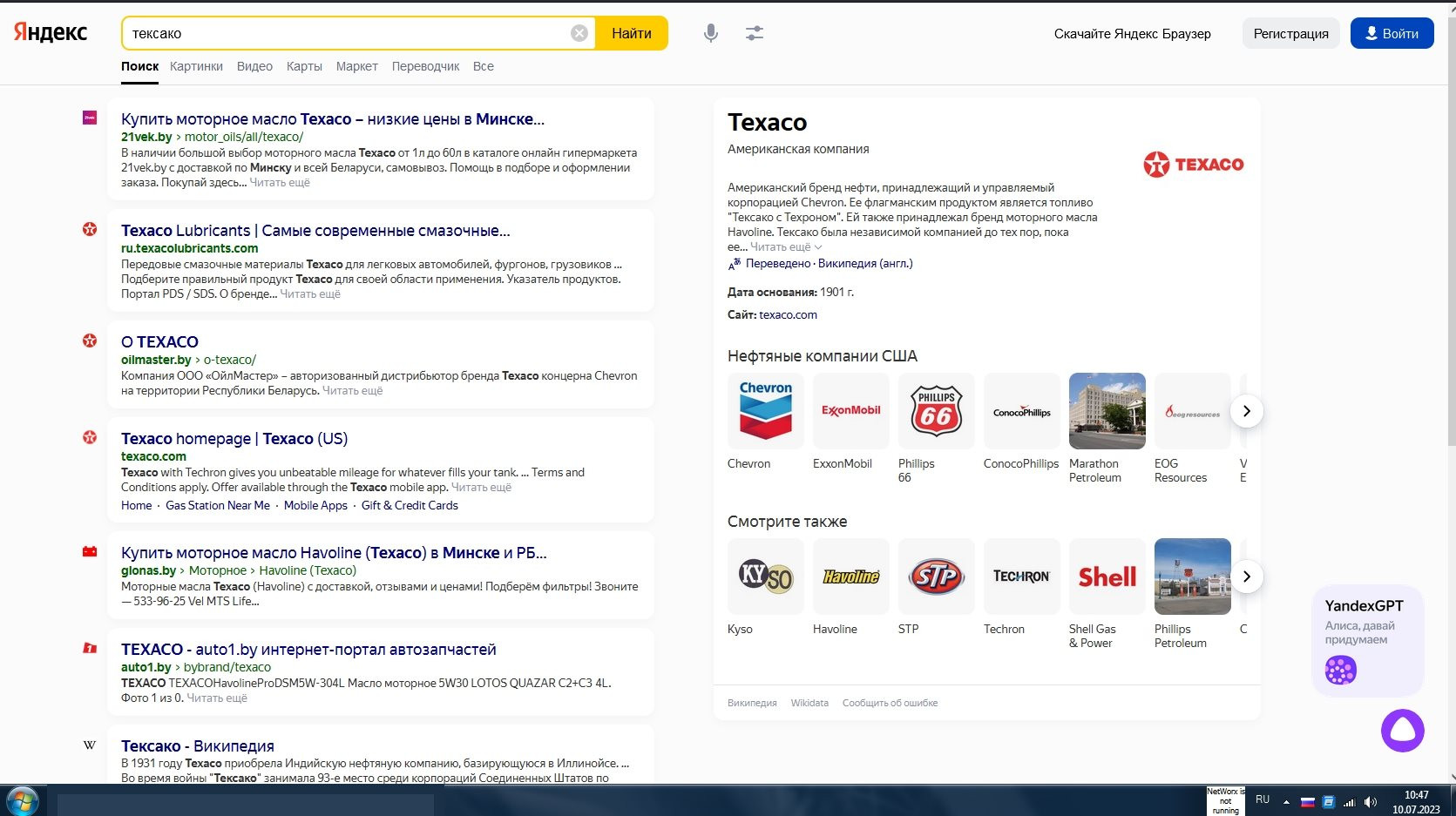Open the EOG Resources card
1456x816 pixels.
pos(1193,411)
